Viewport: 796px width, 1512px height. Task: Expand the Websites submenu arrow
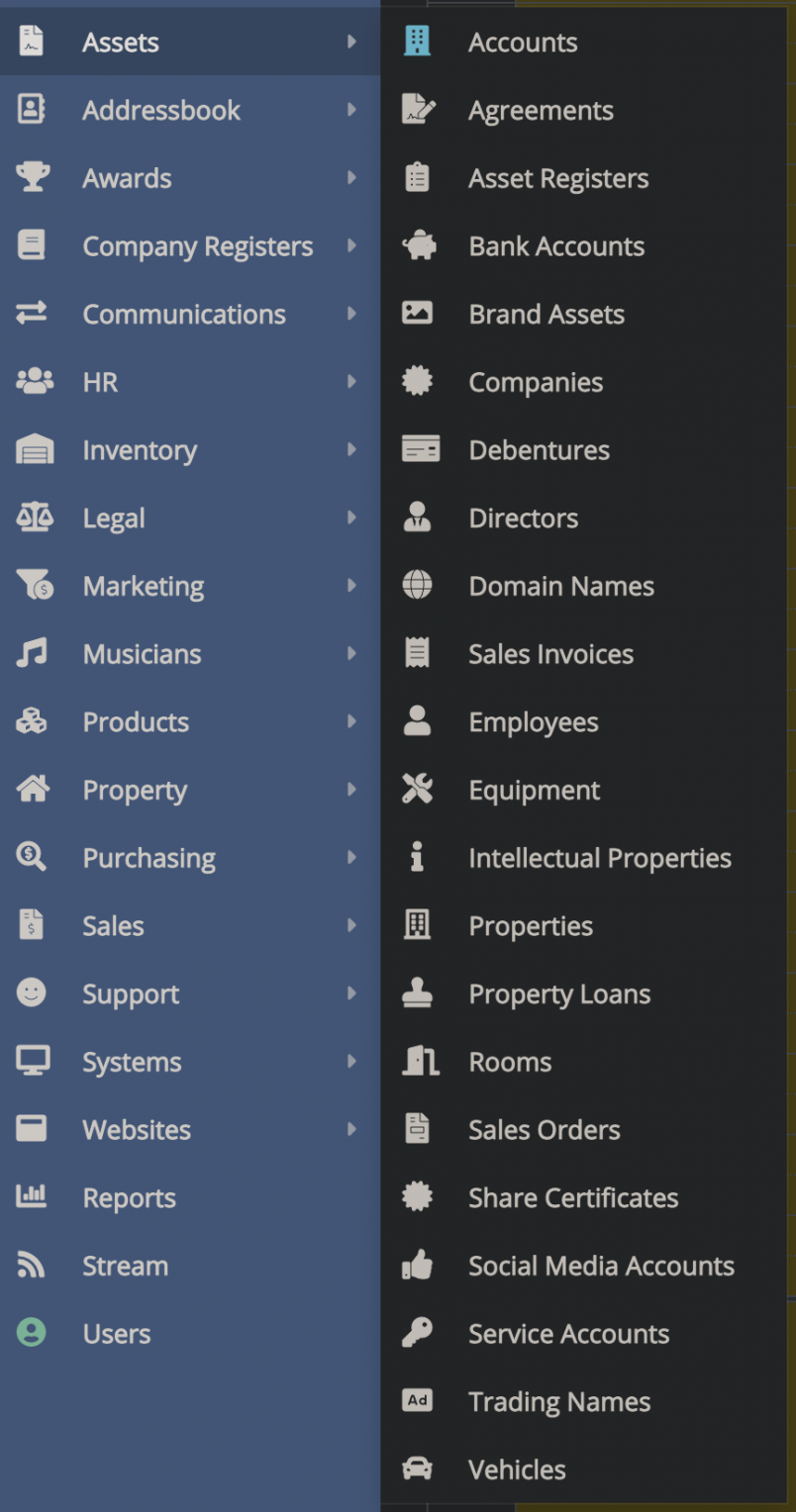pos(351,1129)
